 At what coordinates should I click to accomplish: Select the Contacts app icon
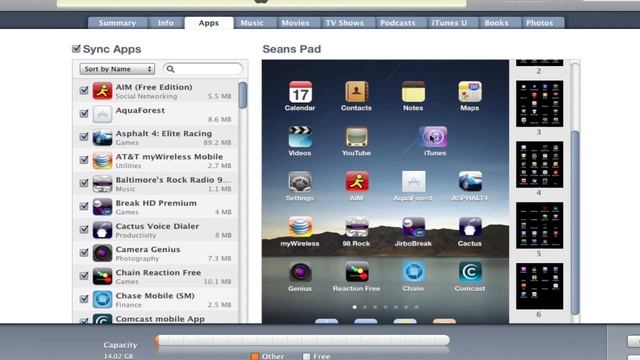pyautogui.click(x=356, y=92)
